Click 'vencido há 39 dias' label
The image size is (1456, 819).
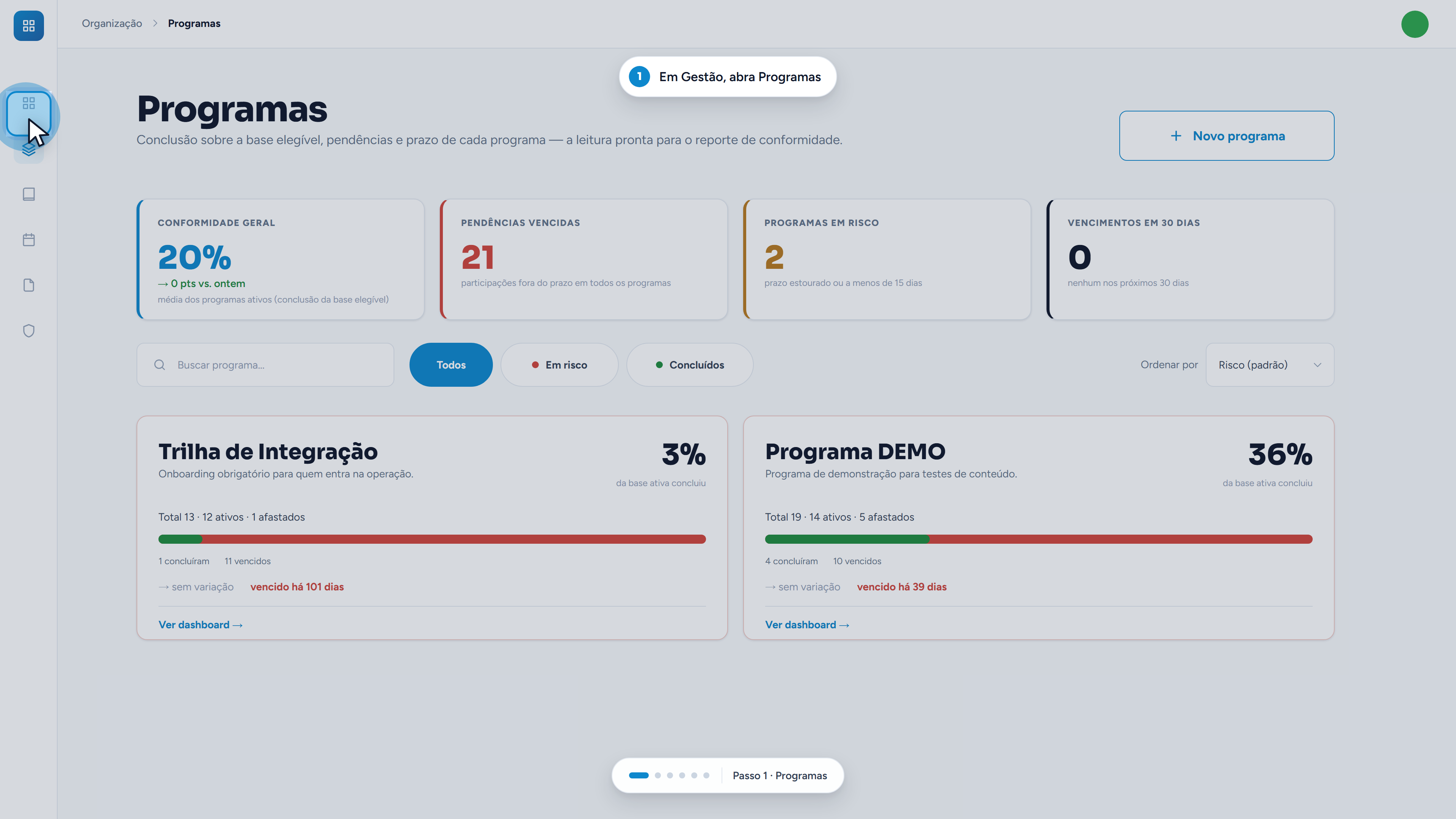[x=902, y=587]
